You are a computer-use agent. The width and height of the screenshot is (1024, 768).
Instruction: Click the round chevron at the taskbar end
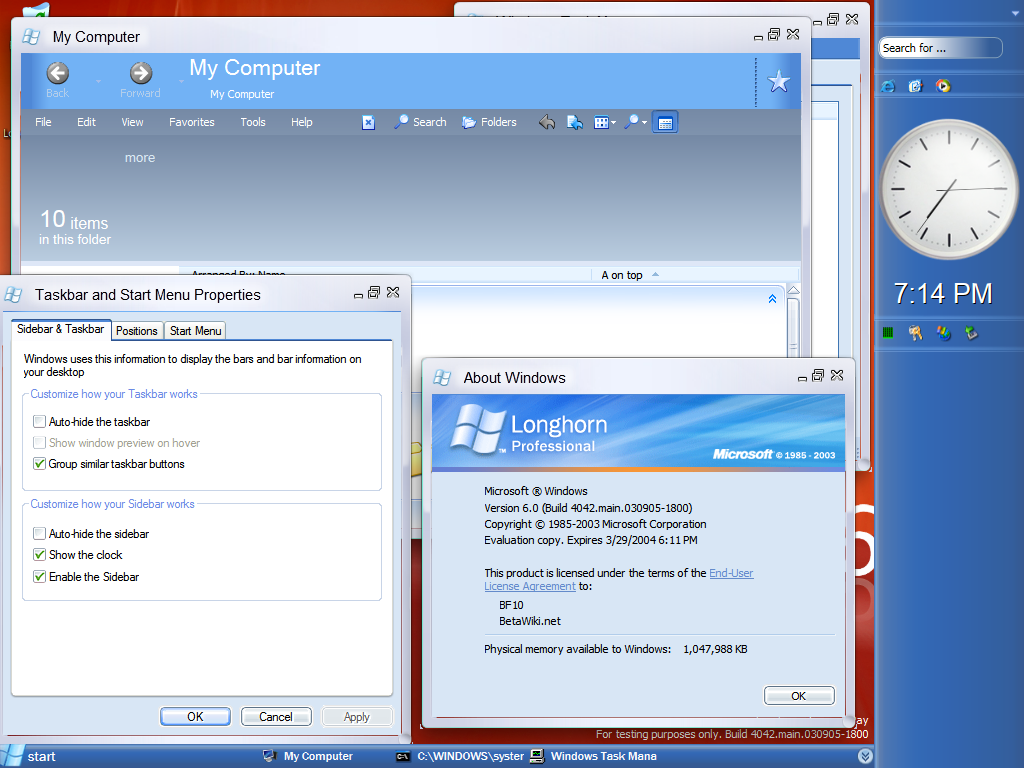pos(865,756)
